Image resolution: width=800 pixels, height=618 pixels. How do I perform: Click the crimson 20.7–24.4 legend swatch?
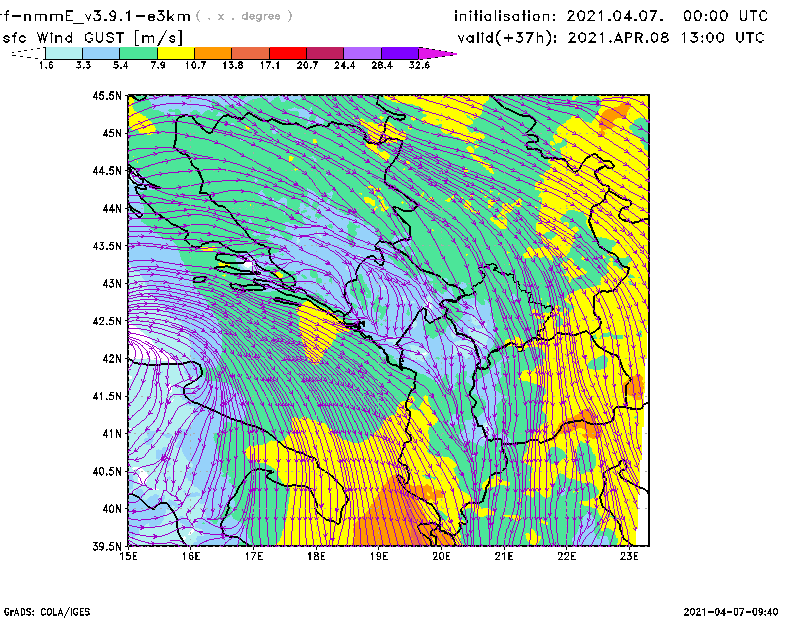[x=326, y=53]
